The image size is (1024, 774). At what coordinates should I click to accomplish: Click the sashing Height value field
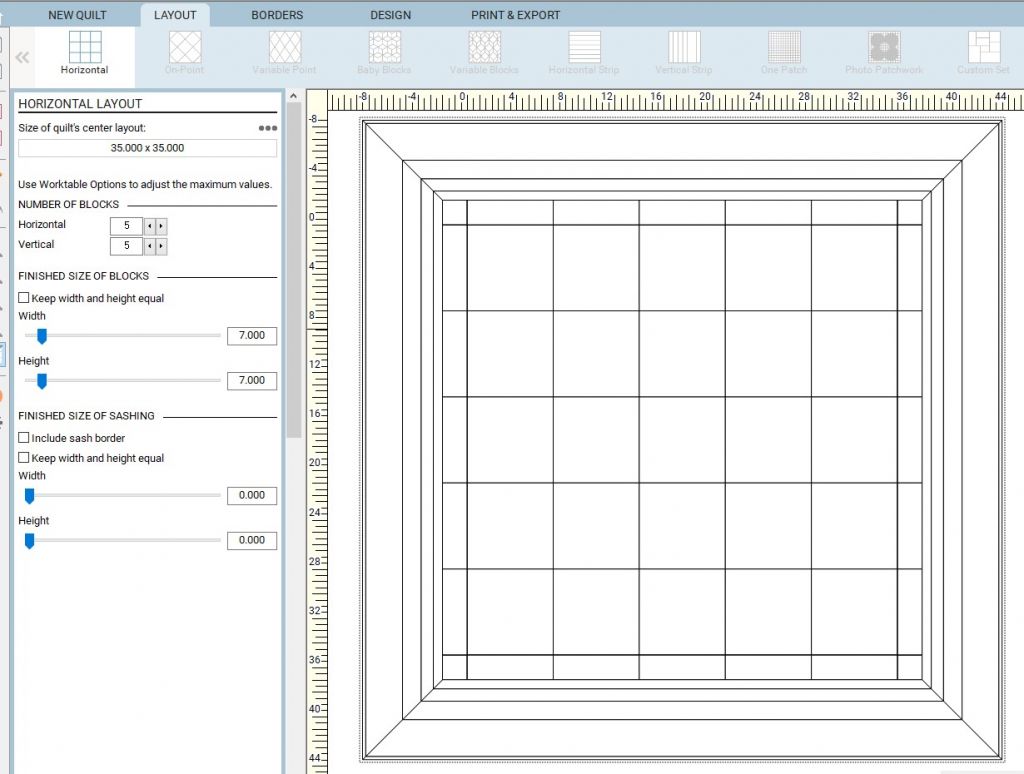coord(252,541)
